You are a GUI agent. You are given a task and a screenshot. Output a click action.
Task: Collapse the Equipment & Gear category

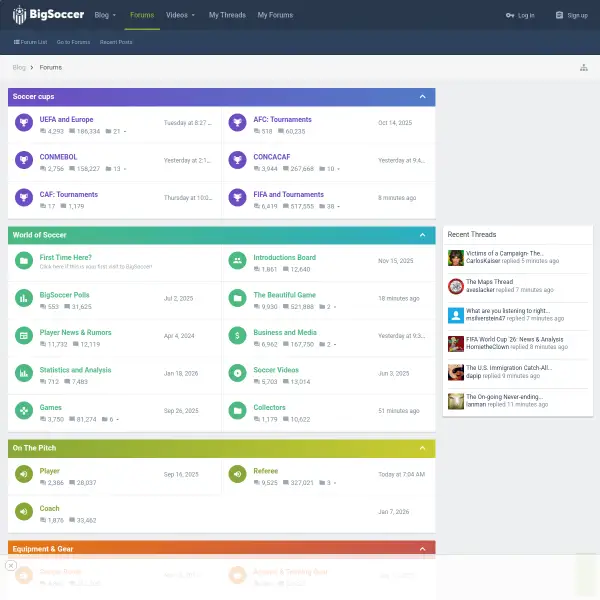pyautogui.click(x=422, y=549)
